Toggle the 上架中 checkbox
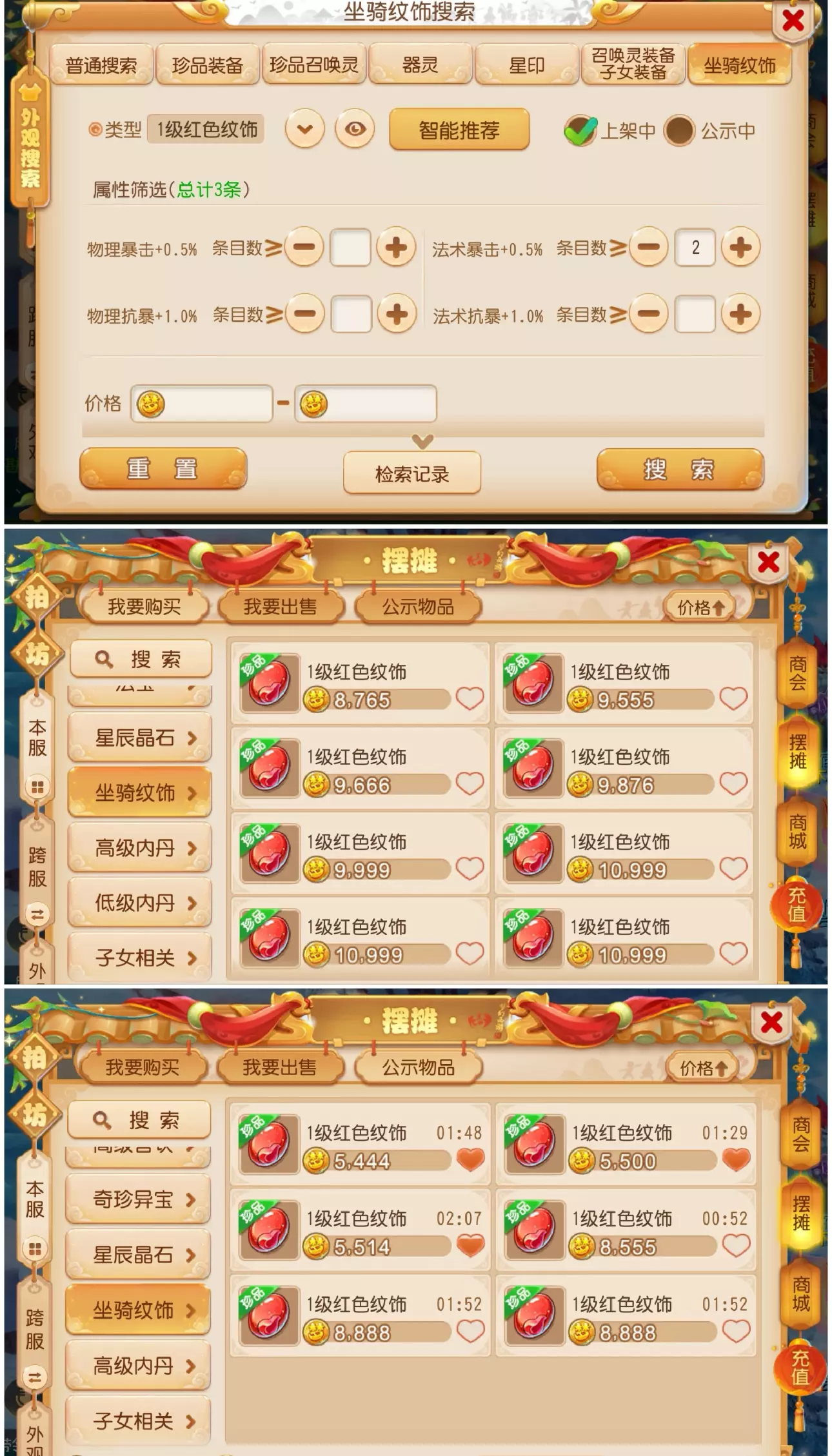 point(580,131)
